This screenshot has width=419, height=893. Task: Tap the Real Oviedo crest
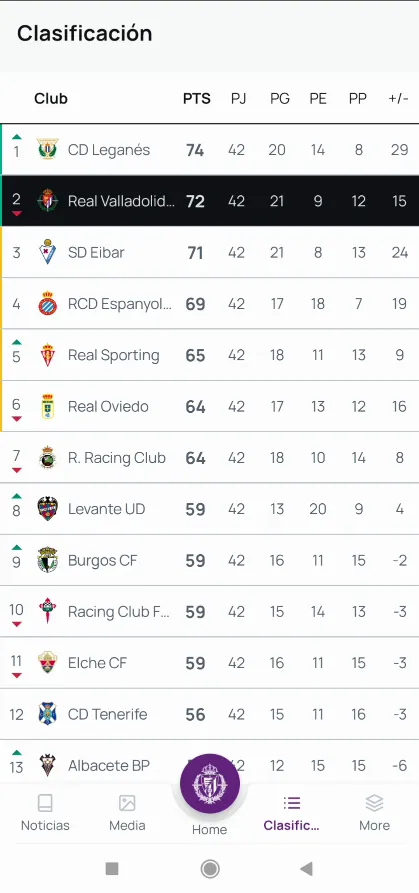(47, 406)
